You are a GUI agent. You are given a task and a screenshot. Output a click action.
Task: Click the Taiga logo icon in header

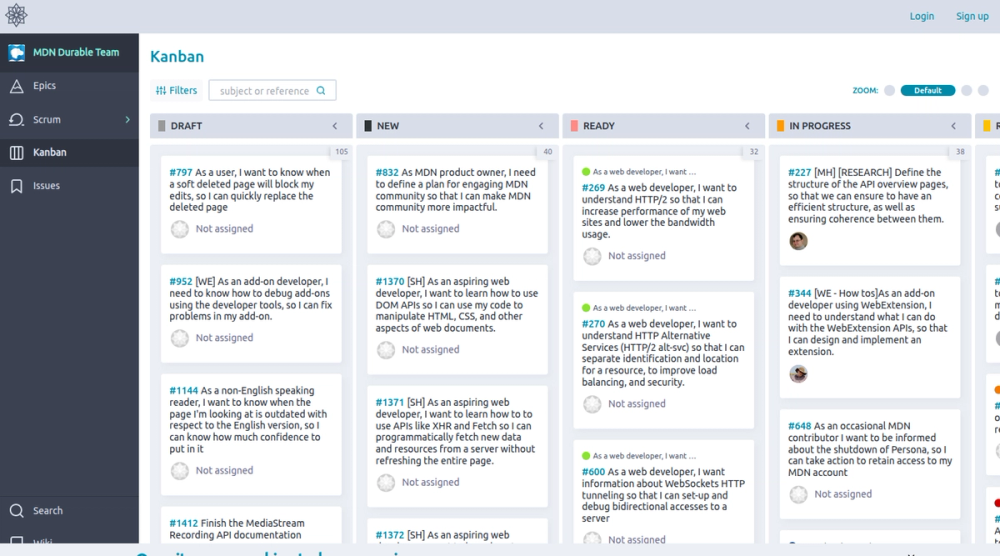coord(16,15)
